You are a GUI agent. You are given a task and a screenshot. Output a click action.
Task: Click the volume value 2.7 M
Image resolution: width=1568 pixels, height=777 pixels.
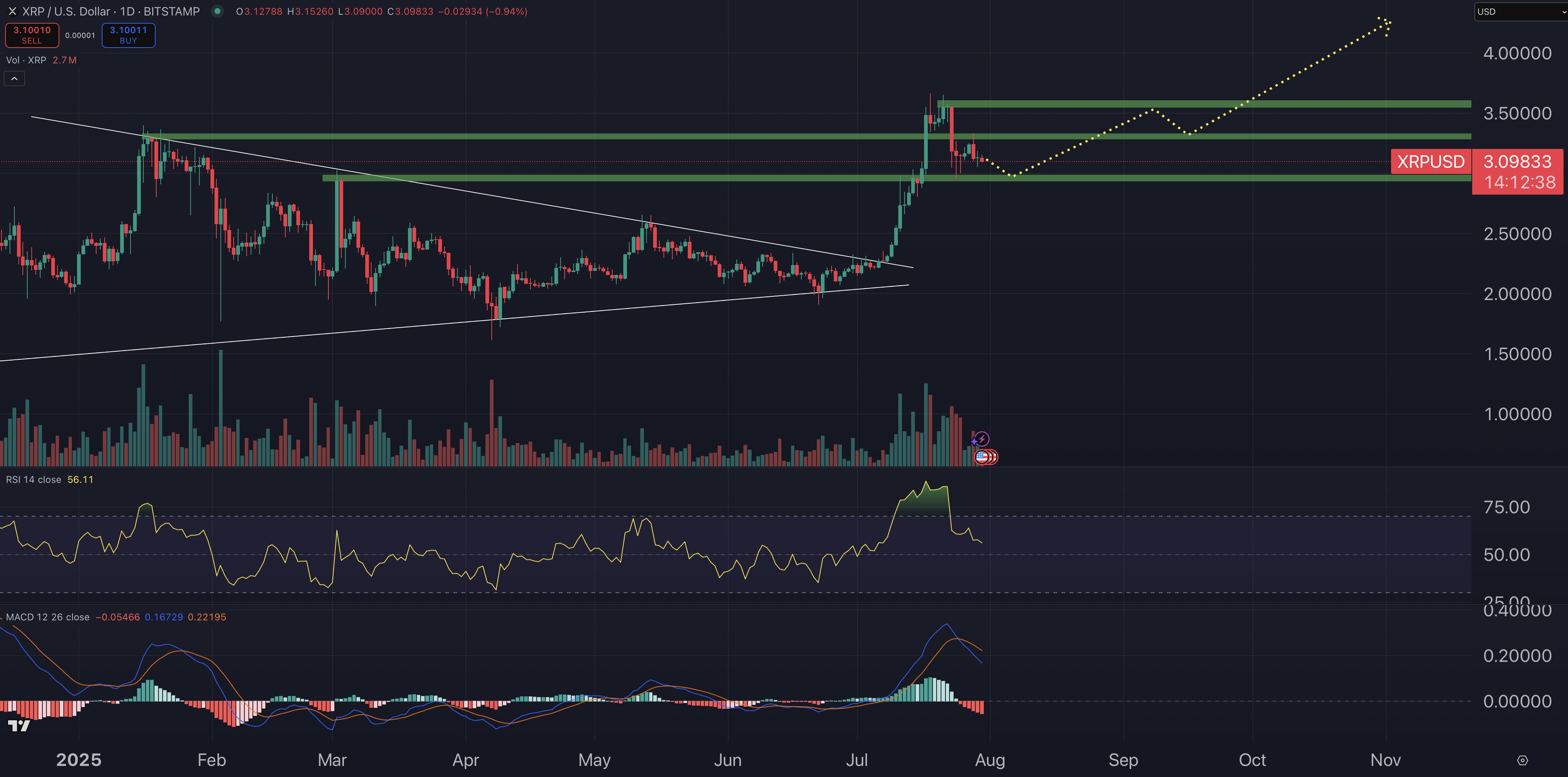[x=65, y=60]
